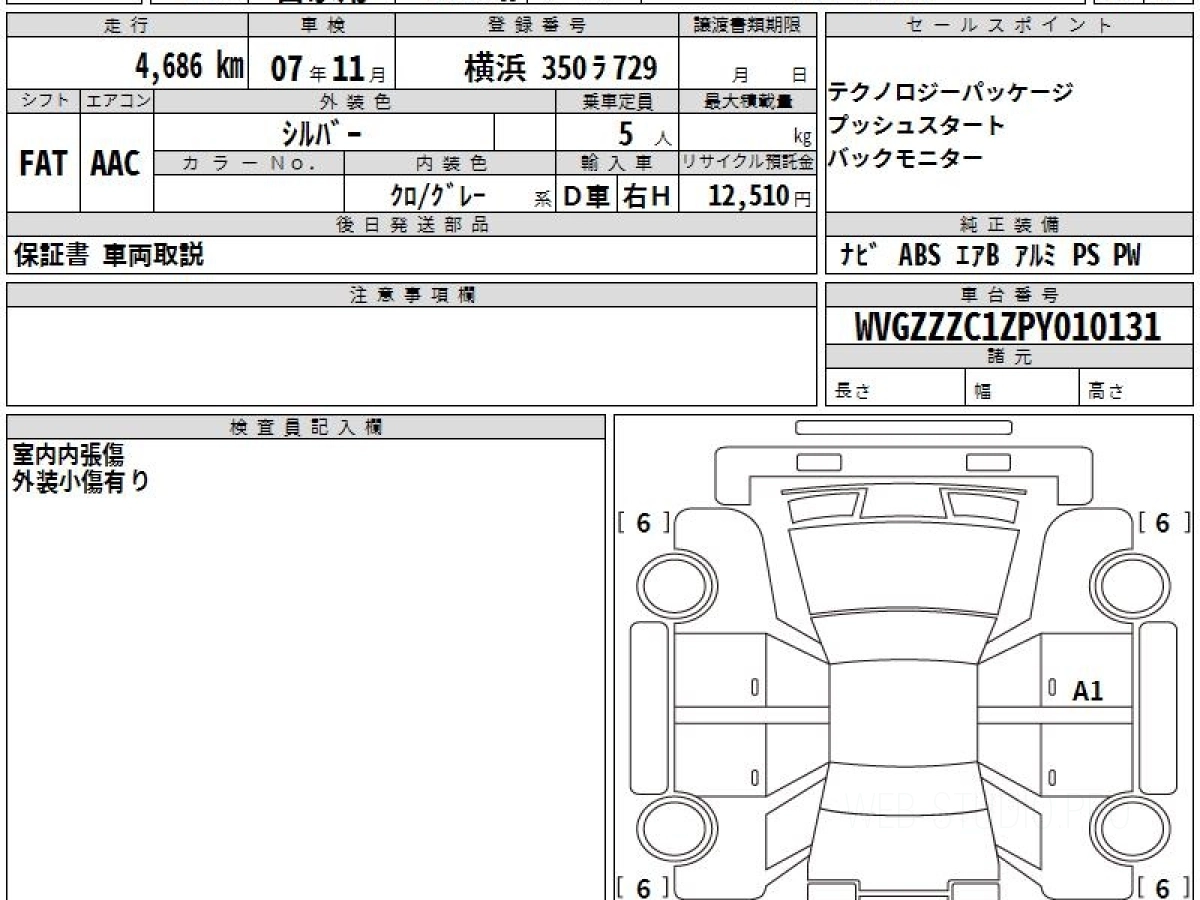This screenshot has width=1200, height=900.
Task: Click registration number 横浜 350ラ729
Action: click(561, 68)
